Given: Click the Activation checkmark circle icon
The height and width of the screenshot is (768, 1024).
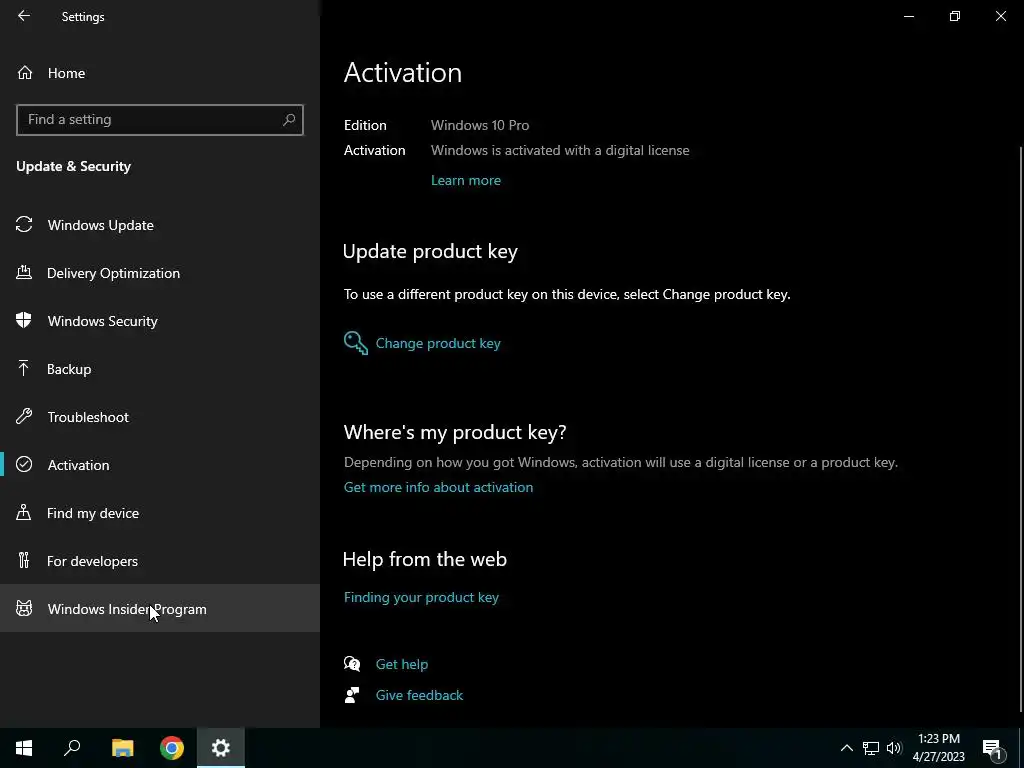Looking at the screenshot, I should [x=24, y=464].
